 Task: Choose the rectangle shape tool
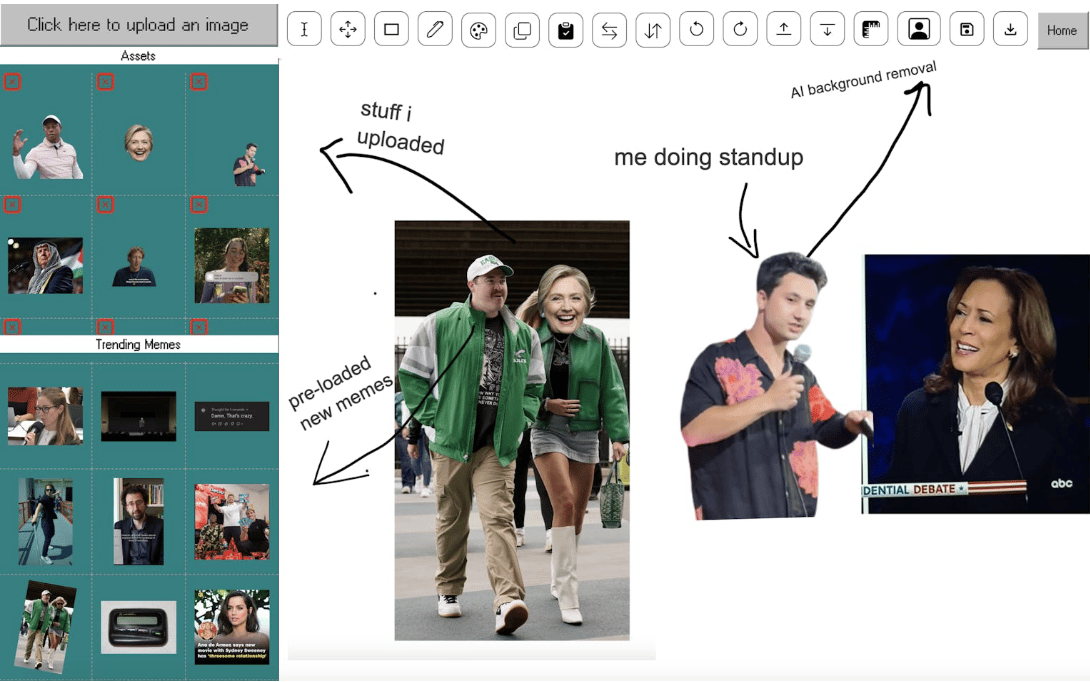pos(391,29)
